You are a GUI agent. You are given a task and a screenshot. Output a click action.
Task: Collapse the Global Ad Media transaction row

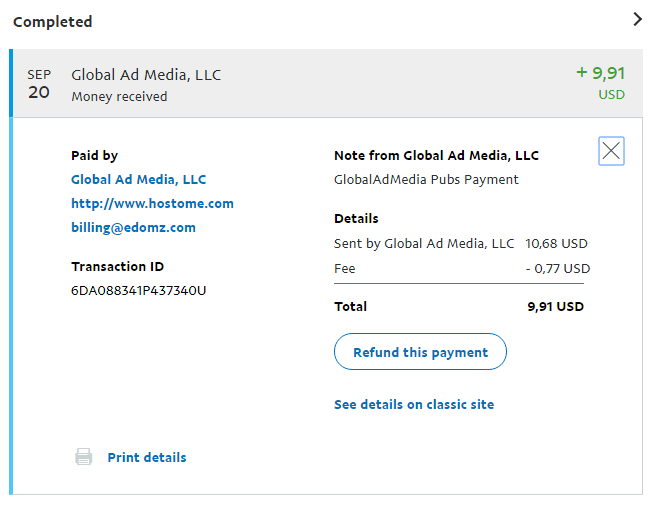(300, 84)
